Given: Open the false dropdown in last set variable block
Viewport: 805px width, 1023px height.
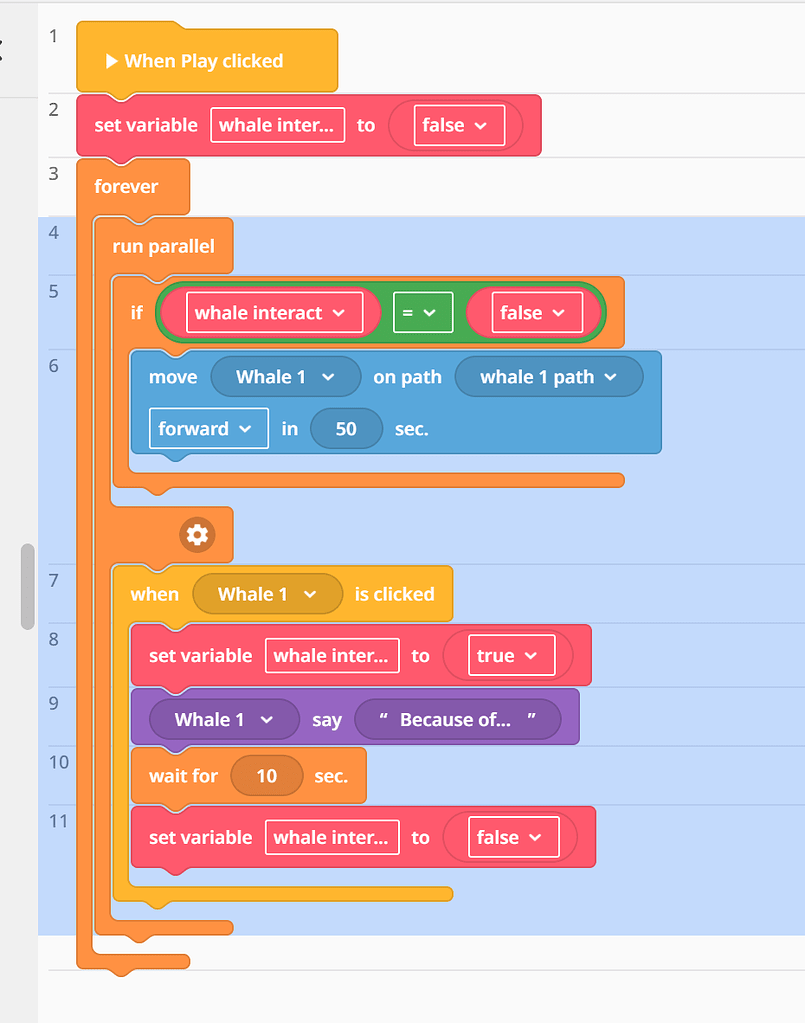Looking at the screenshot, I should coord(512,837).
